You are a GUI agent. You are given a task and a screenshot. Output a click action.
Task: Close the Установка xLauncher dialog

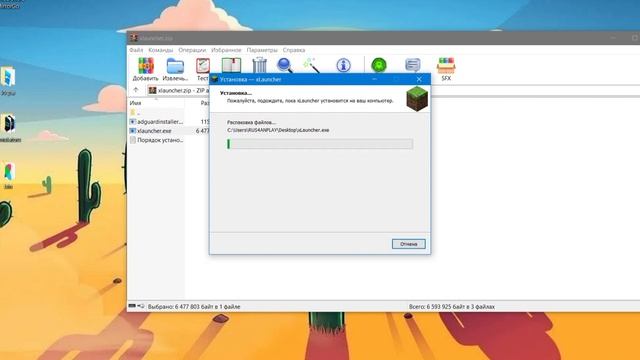[419, 79]
